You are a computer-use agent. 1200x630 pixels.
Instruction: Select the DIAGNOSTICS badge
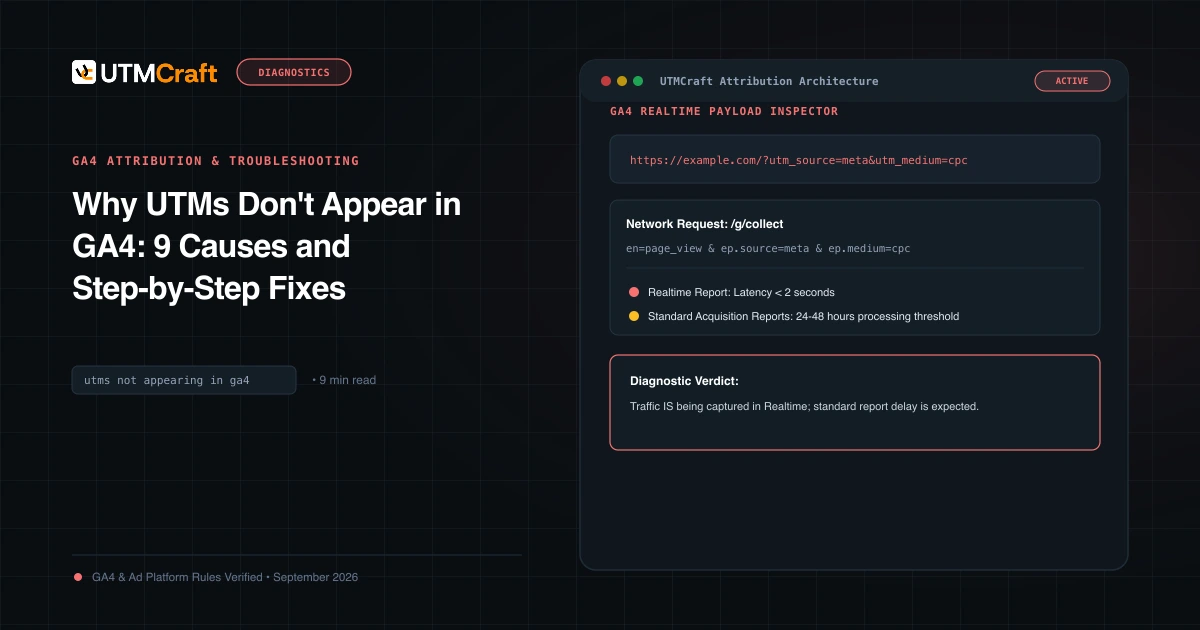point(294,72)
